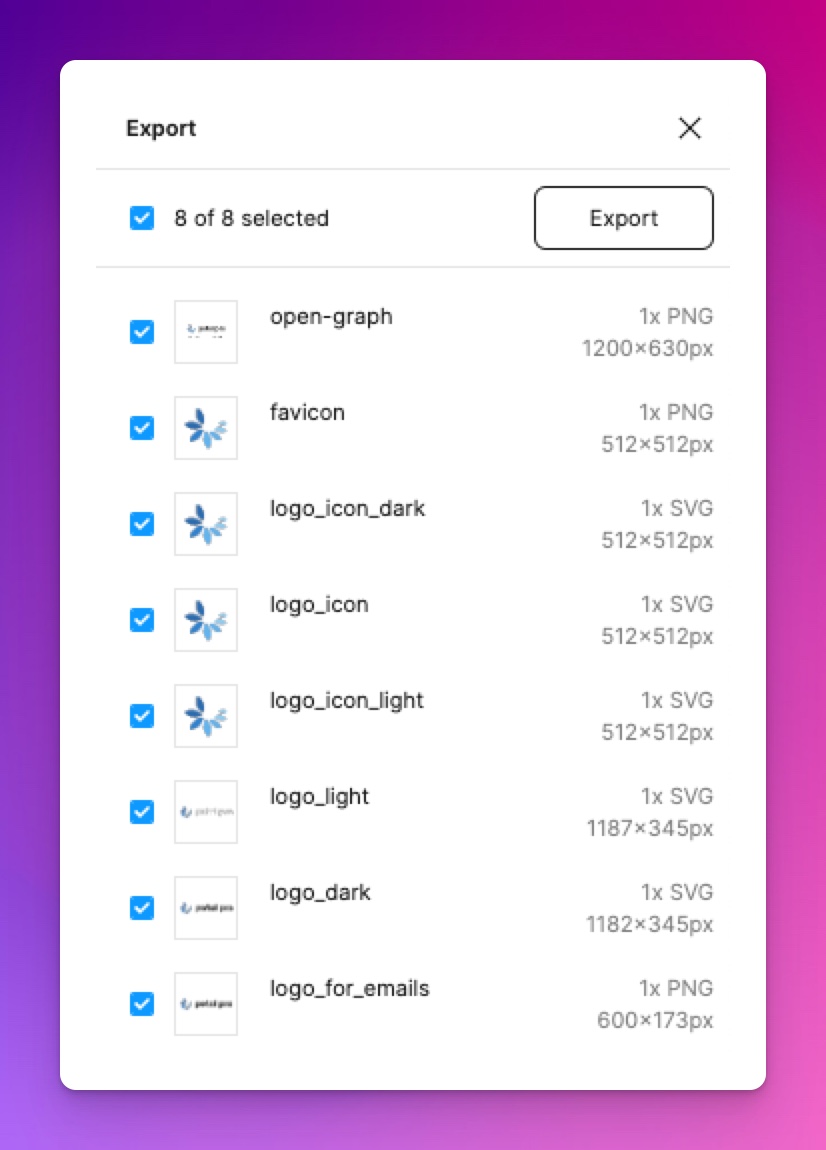The height and width of the screenshot is (1150, 826).
Task: Click the favicon flower icon thumbnail
Action: [x=205, y=428]
